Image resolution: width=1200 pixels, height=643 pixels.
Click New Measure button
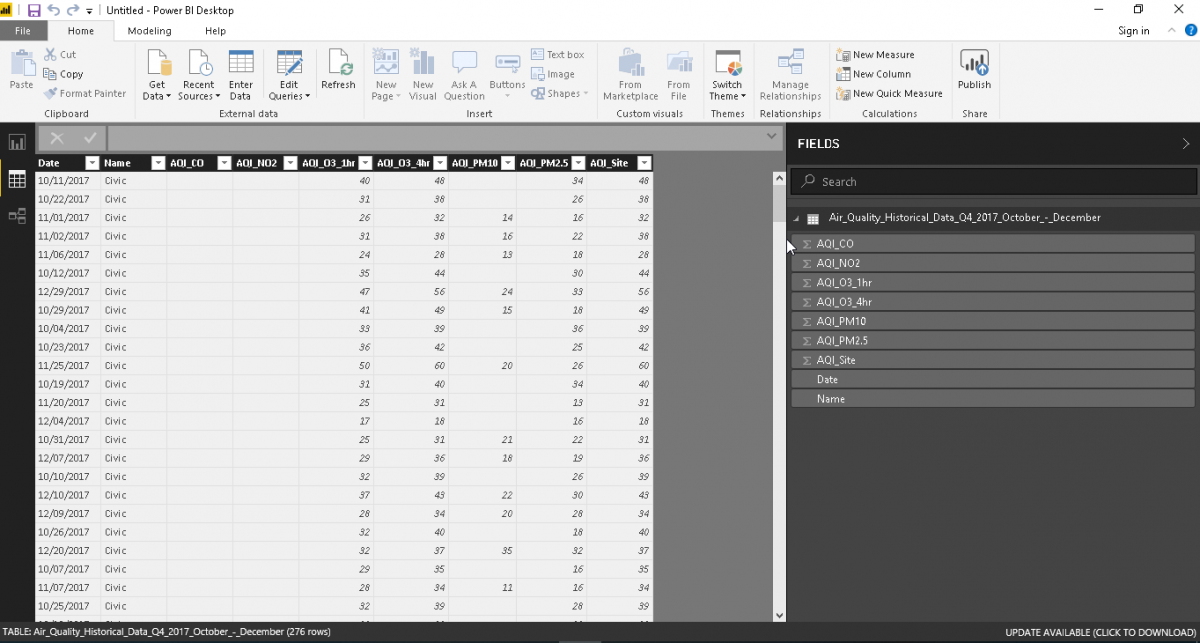pyautogui.click(x=875, y=55)
